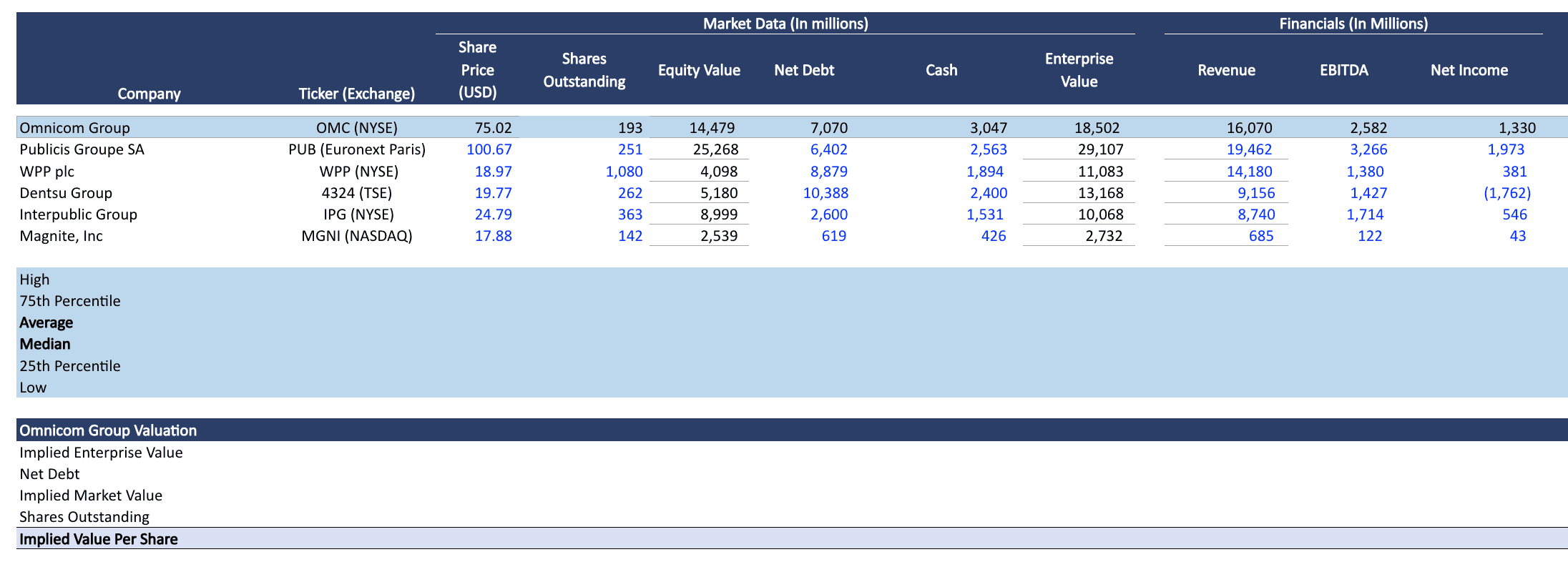Image resolution: width=1568 pixels, height=572 pixels.
Task: Click the Publicis Groupe SA company name
Action: (x=82, y=149)
